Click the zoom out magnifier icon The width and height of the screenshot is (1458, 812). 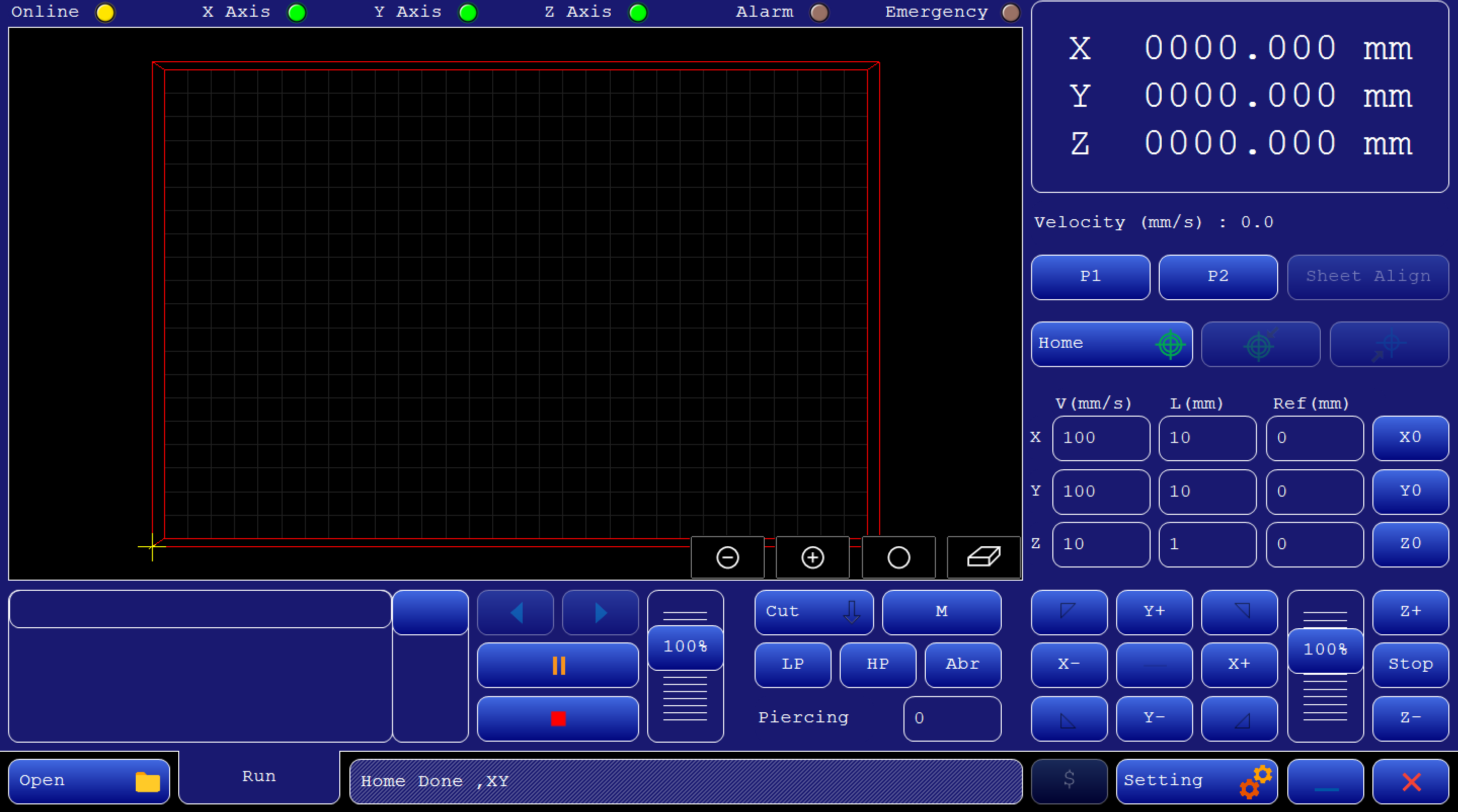[x=727, y=557]
